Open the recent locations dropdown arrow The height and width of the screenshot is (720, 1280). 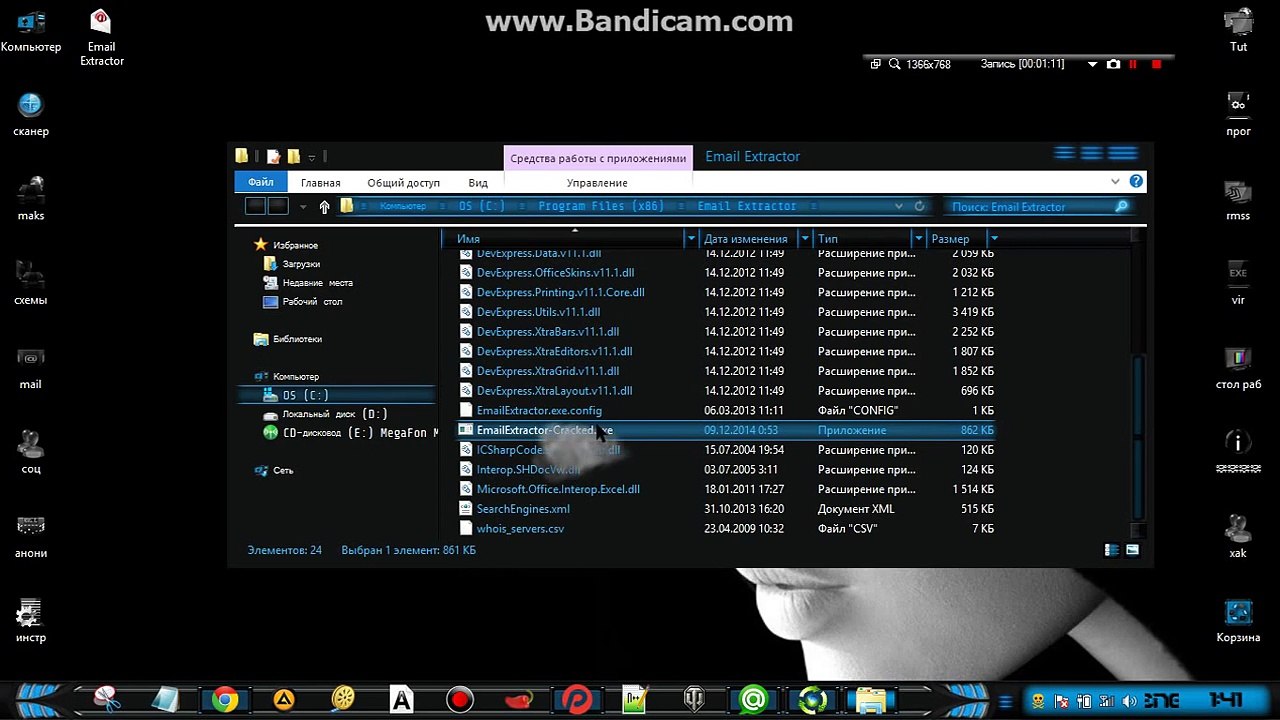point(303,207)
